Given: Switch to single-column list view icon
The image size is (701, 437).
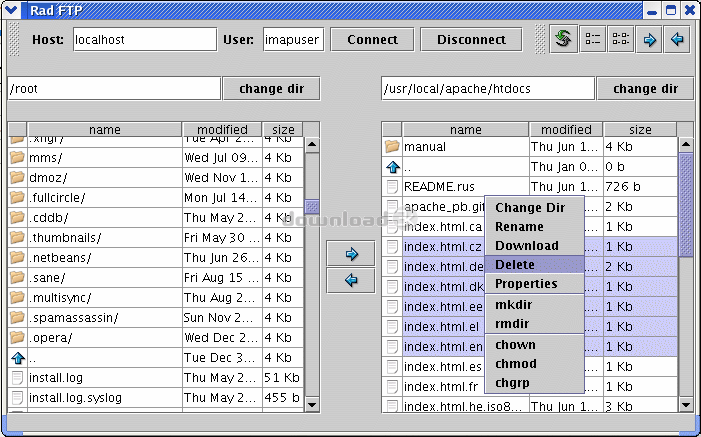Looking at the screenshot, I should 593,40.
